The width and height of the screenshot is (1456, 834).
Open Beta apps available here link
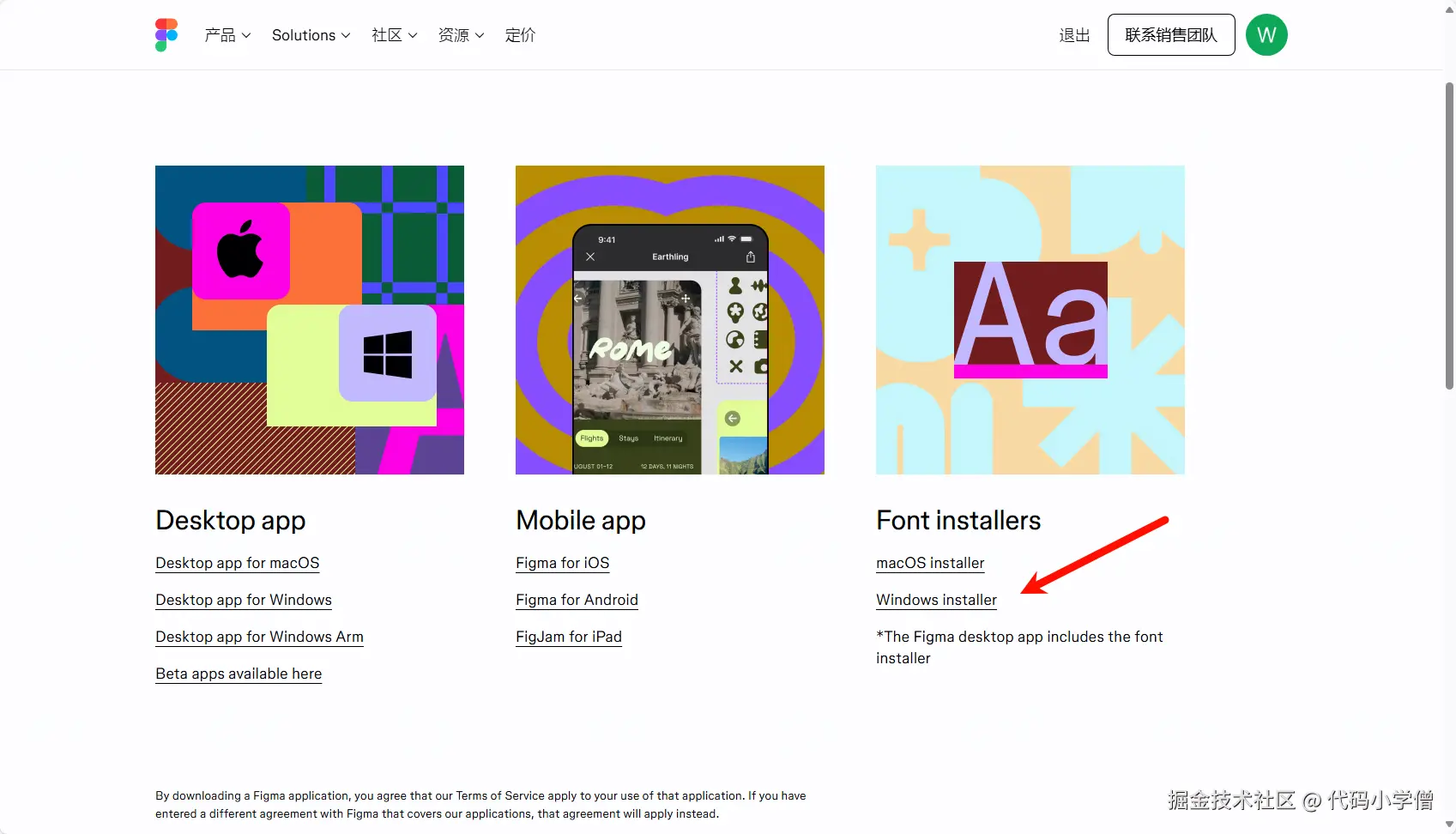(239, 674)
